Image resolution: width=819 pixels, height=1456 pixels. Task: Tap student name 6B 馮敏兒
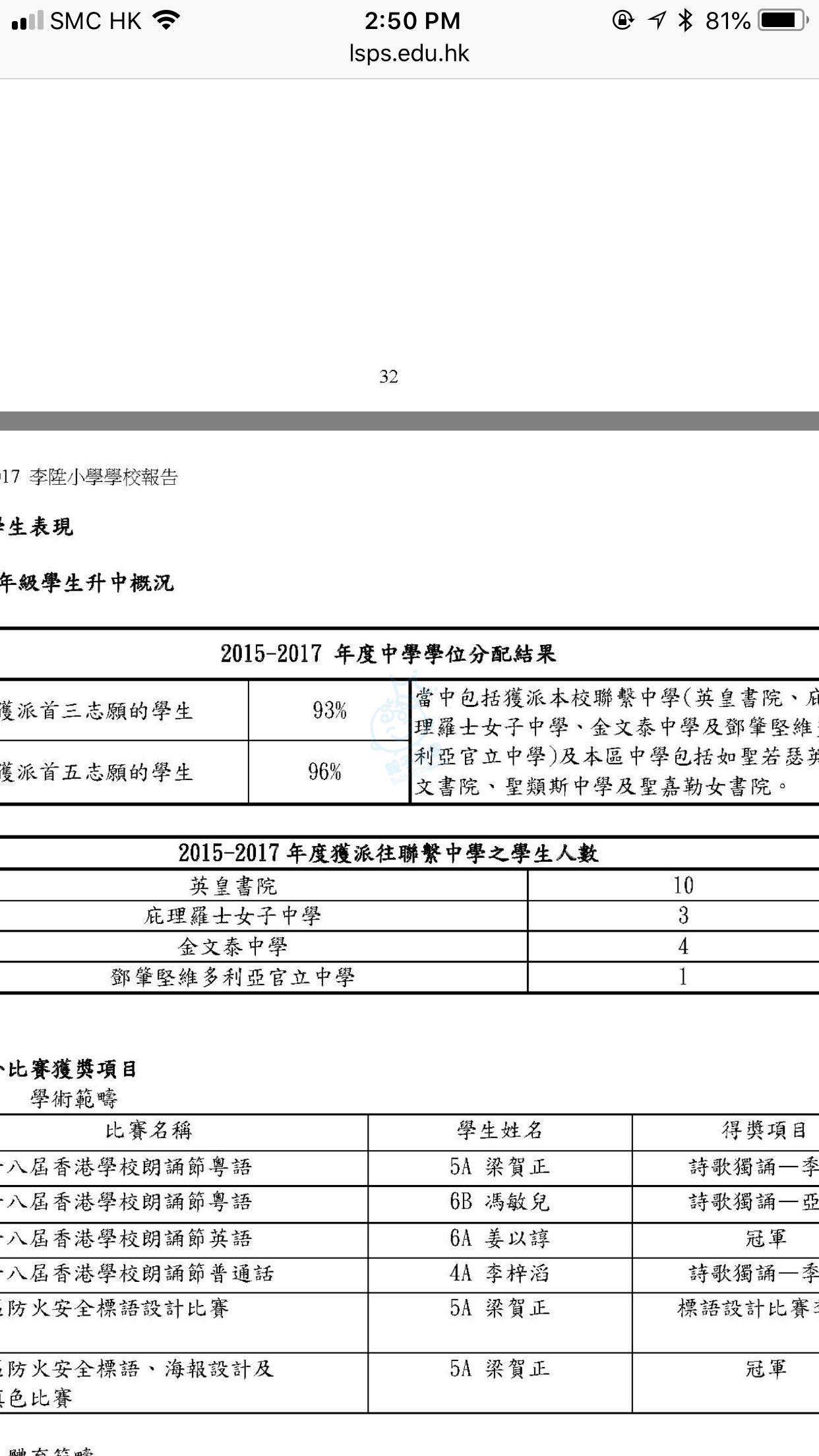click(x=500, y=1201)
